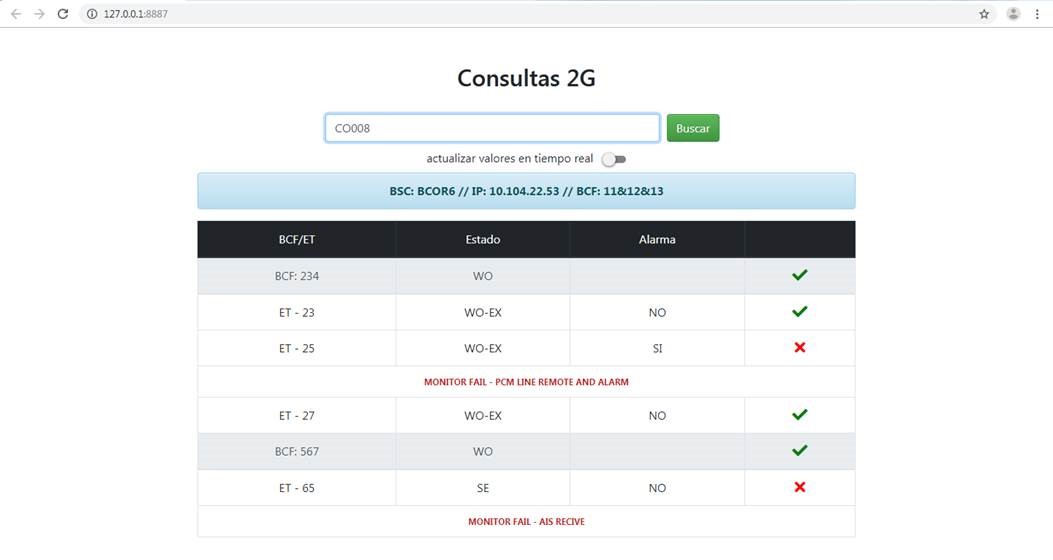Click the green check in the BCF: 234 row

coord(799,275)
